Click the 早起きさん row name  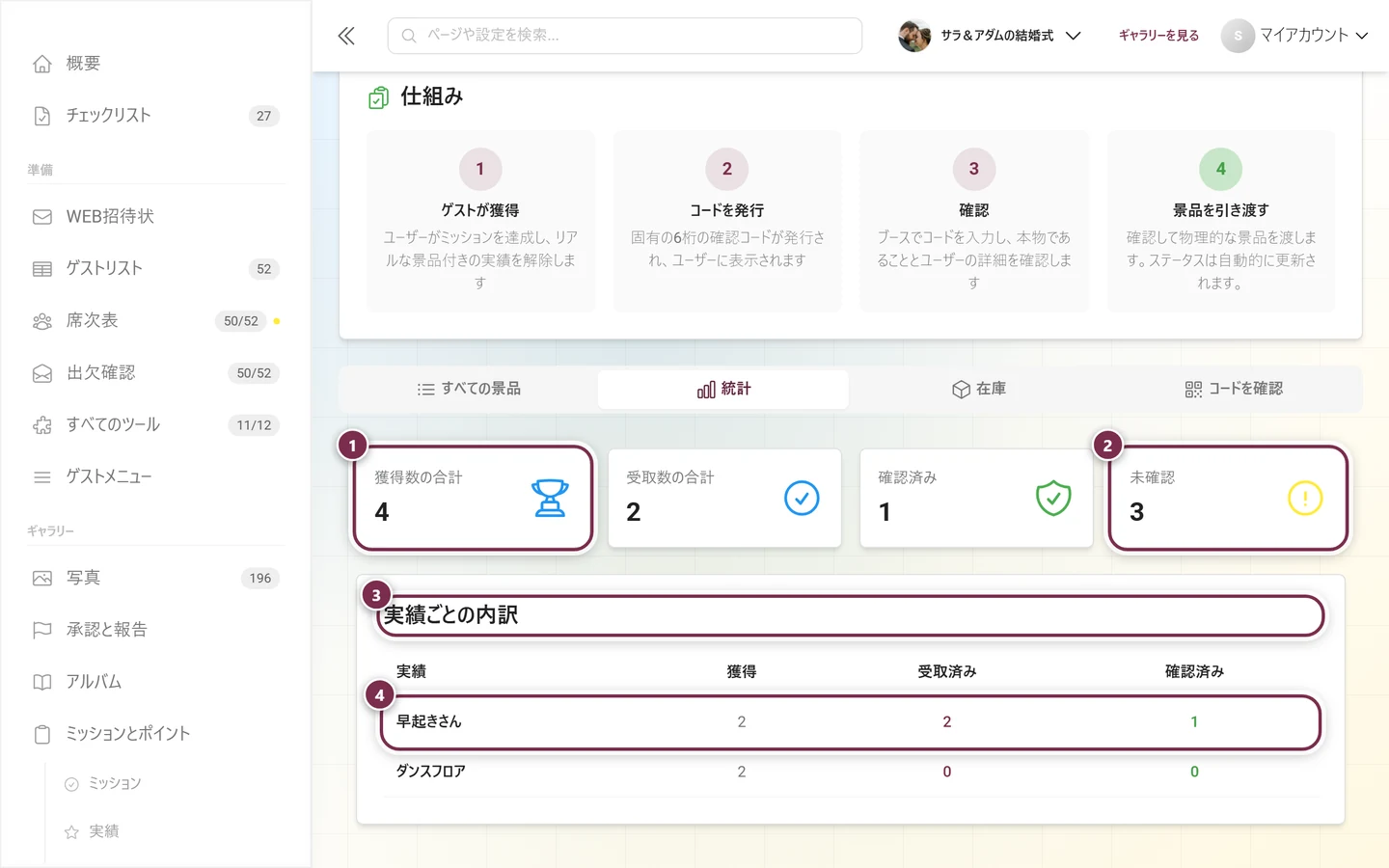429,721
